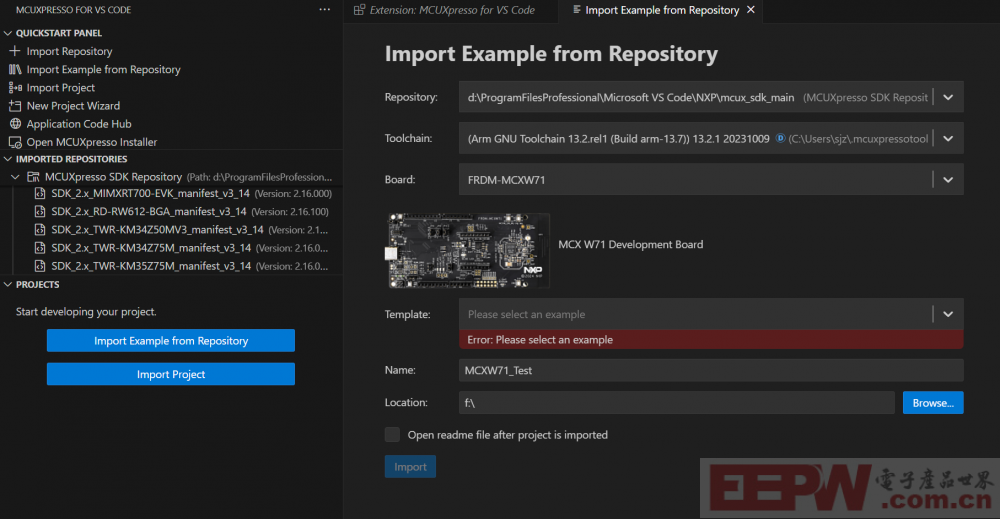Collapse the Projects section
The width and height of the screenshot is (1000, 519).
(x=8, y=284)
